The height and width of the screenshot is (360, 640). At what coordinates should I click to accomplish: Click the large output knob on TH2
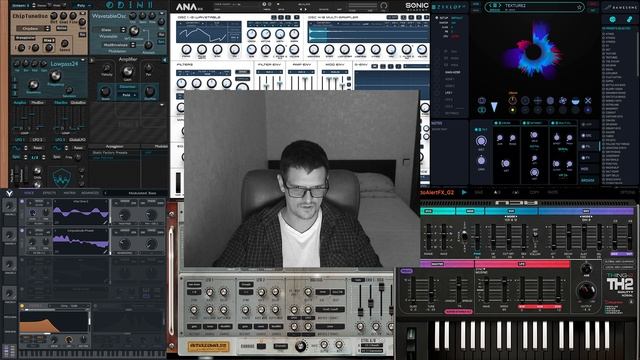point(587,291)
